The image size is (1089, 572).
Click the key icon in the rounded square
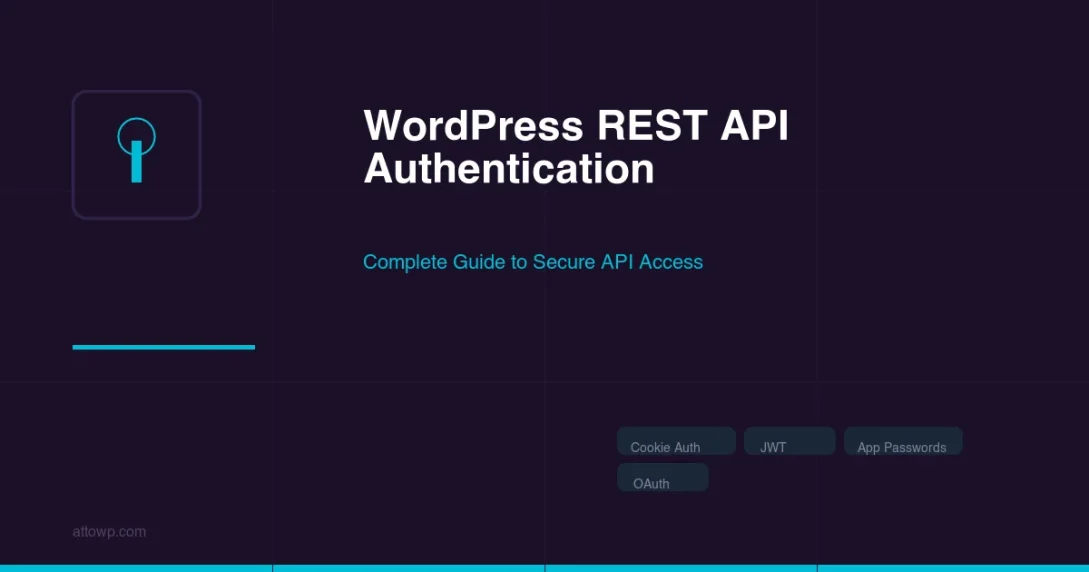pos(136,151)
